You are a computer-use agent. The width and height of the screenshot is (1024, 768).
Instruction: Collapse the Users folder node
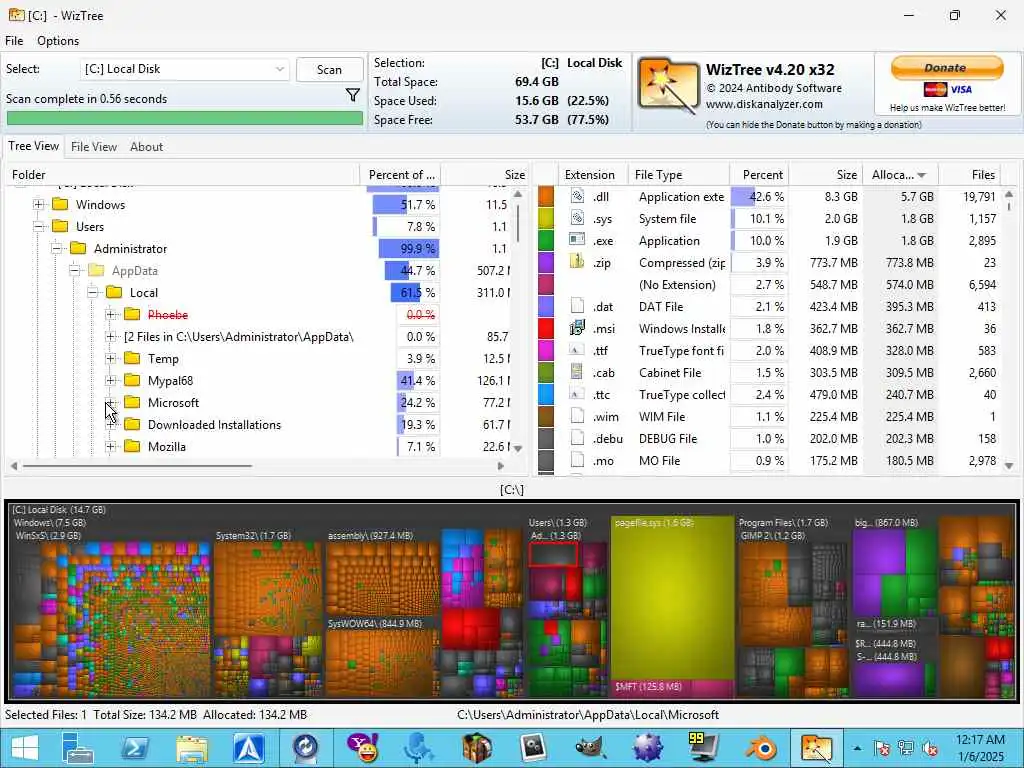[39, 227]
